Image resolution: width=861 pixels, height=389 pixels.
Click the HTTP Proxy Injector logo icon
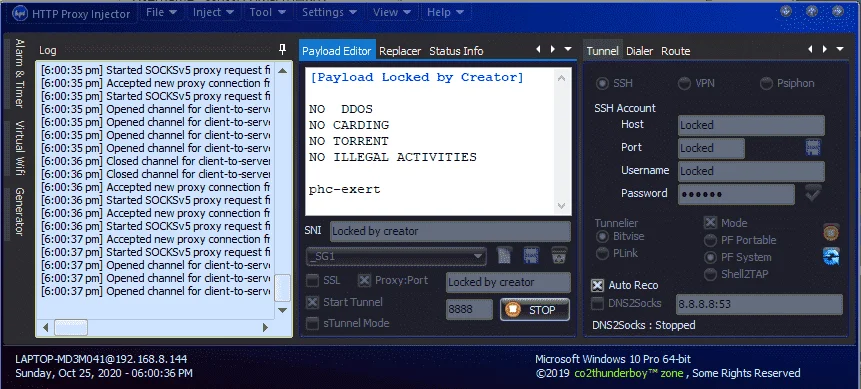(x=20, y=13)
